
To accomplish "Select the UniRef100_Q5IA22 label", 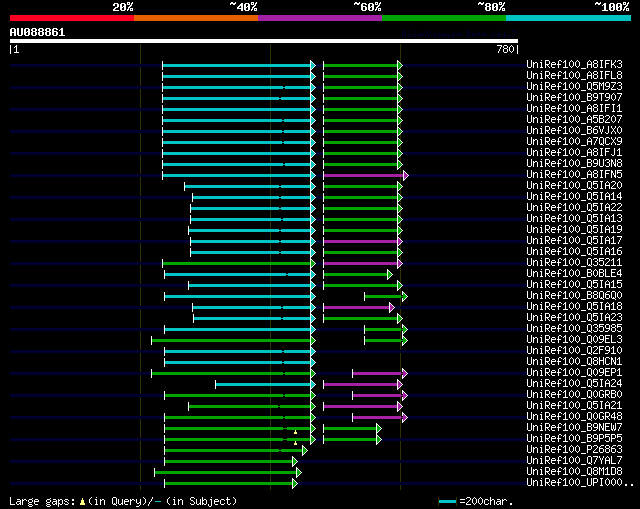I will click(x=574, y=208).
